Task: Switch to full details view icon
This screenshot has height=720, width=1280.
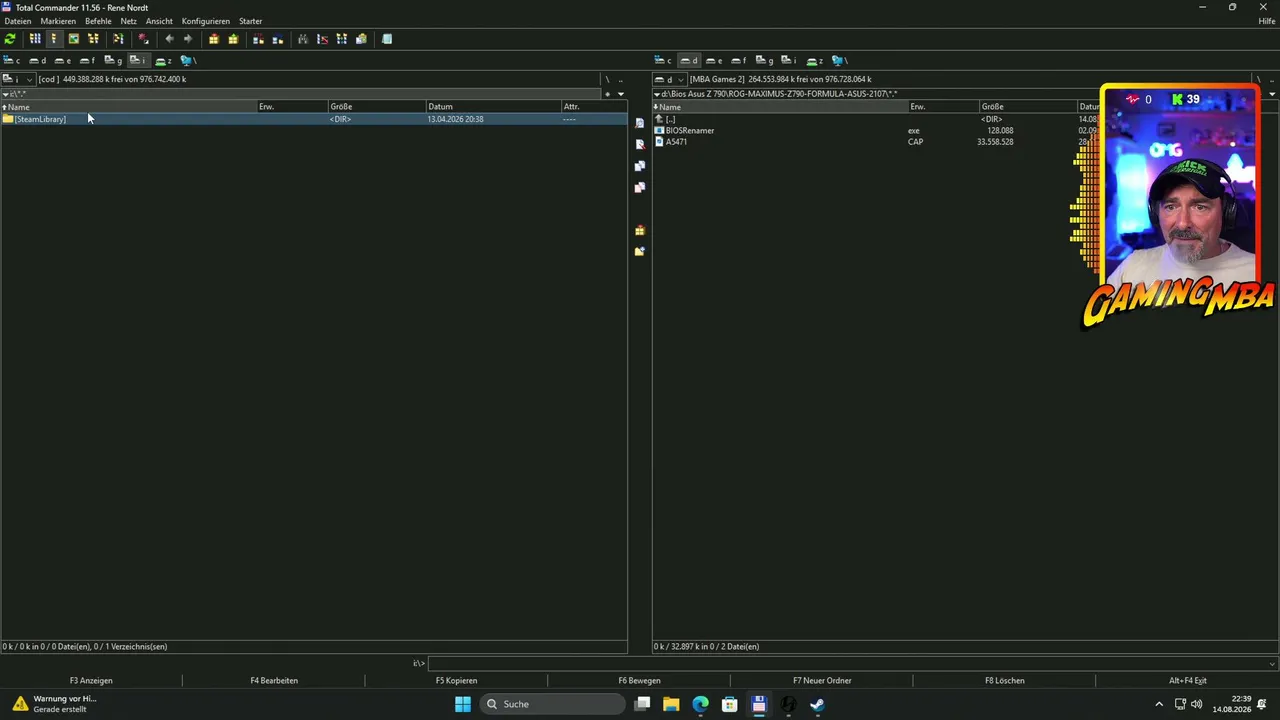Action: [54, 39]
